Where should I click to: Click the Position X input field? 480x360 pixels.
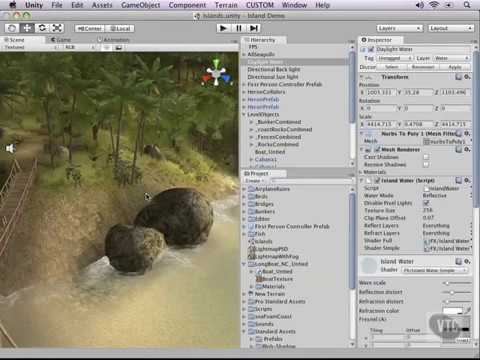[x=380, y=92]
